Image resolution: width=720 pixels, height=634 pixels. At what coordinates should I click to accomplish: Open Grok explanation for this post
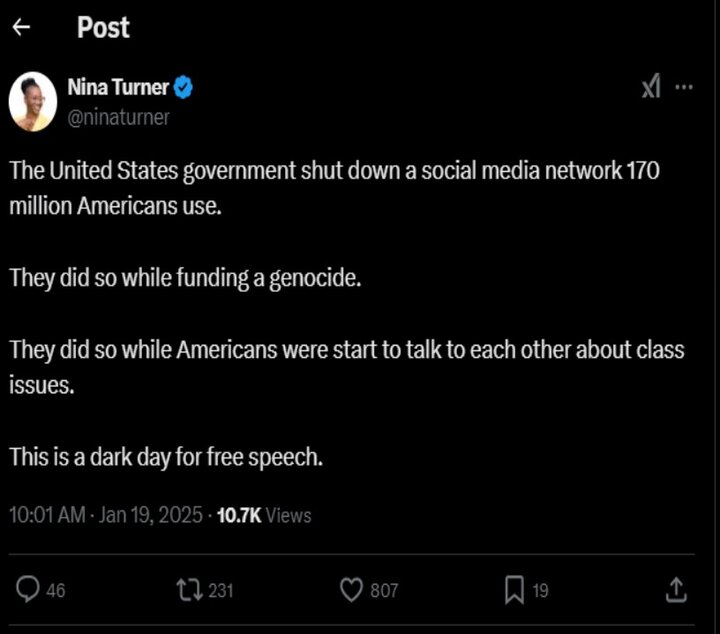pyautogui.click(x=651, y=87)
